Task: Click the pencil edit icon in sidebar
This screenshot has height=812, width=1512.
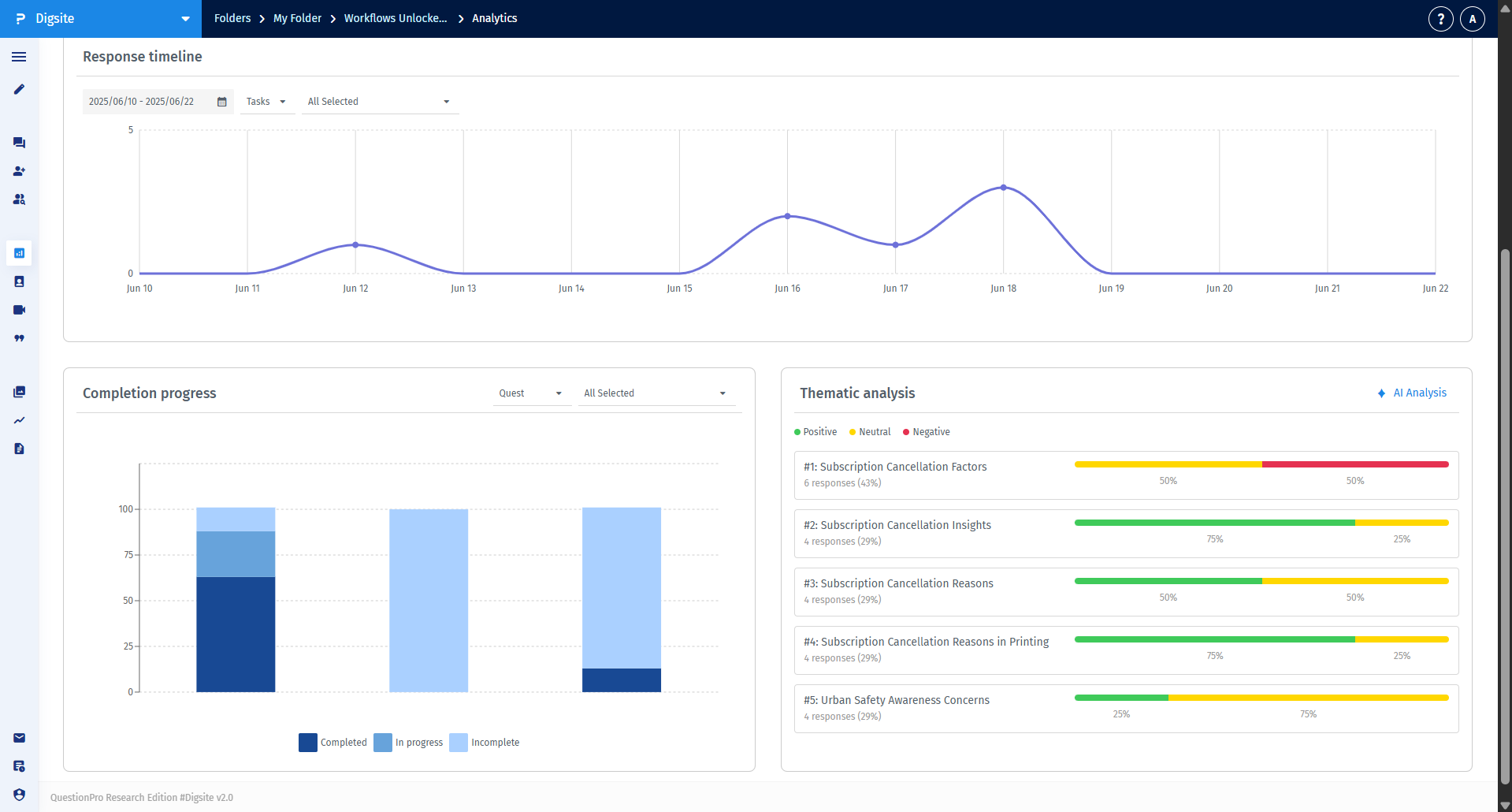Action: click(x=19, y=90)
